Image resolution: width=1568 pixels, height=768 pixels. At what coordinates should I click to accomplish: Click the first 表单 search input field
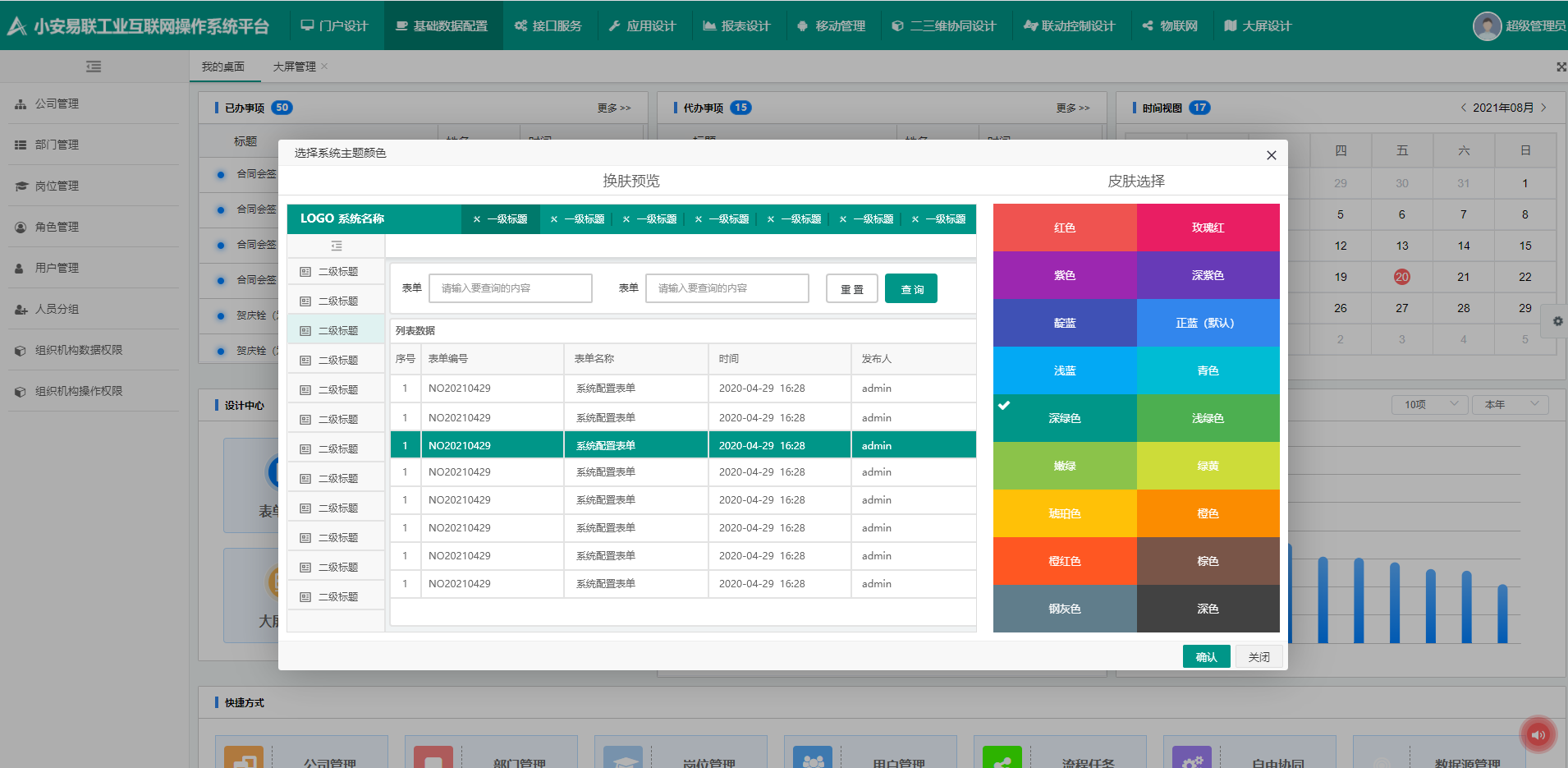(510, 288)
